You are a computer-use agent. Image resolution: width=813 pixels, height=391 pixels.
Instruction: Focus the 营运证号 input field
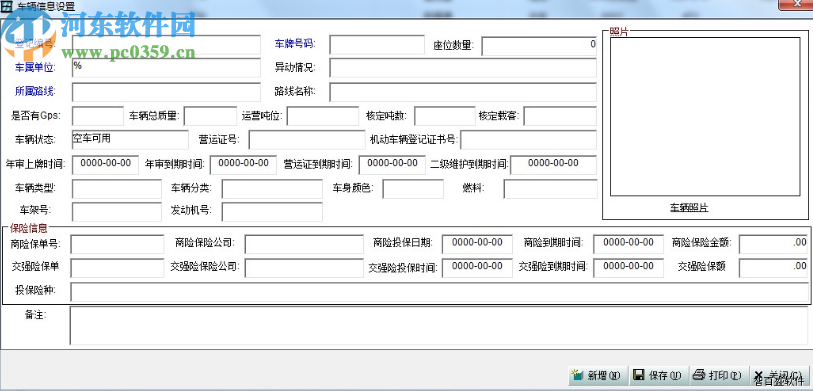coord(307,139)
